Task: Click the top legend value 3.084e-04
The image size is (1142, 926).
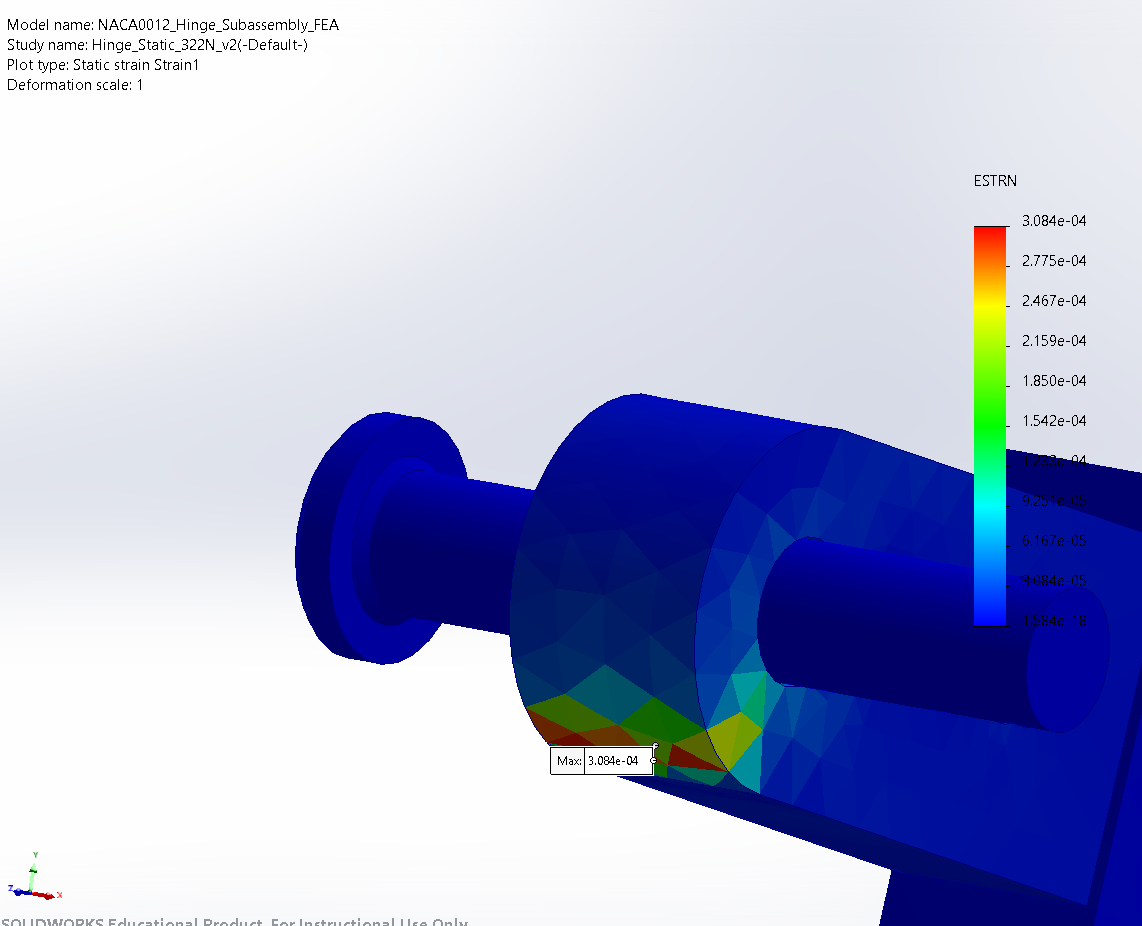Action: pyautogui.click(x=1054, y=221)
